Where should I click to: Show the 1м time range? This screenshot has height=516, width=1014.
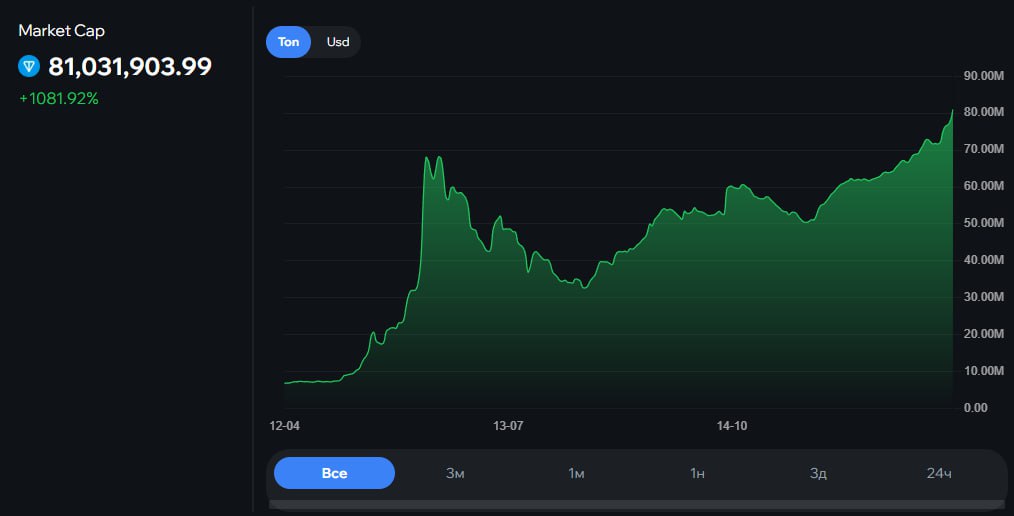[576, 473]
